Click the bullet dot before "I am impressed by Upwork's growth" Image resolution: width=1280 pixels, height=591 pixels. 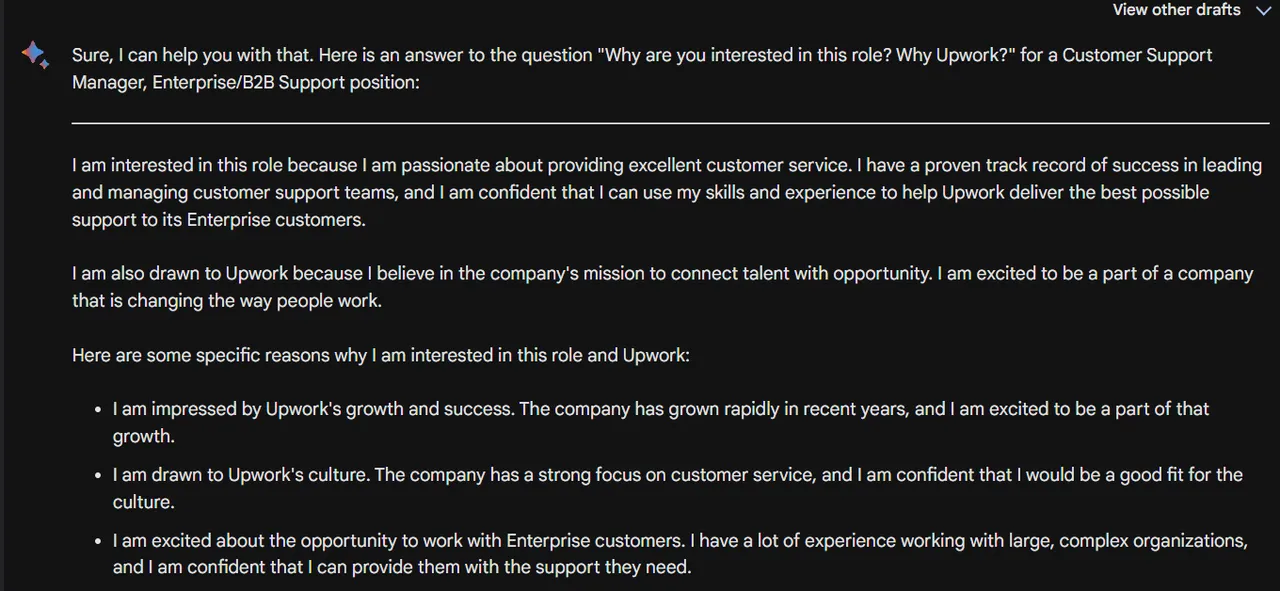[x=98, y=410]
